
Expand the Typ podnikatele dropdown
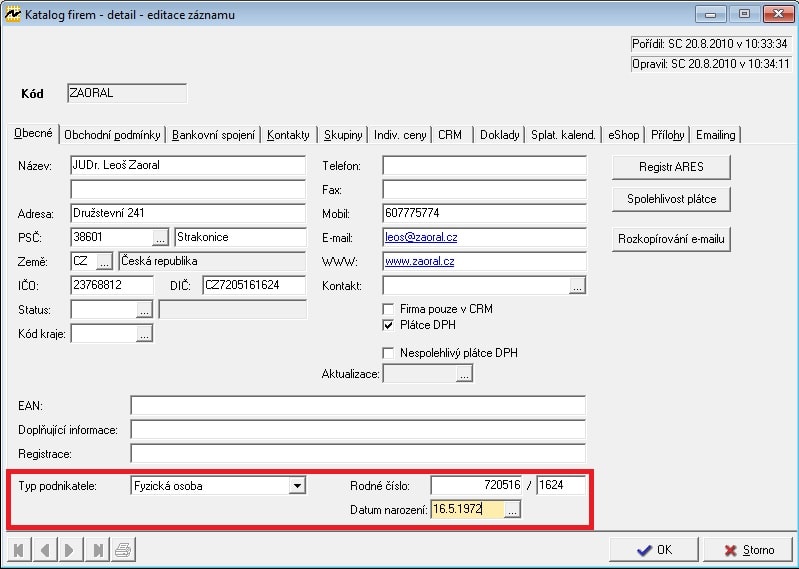[297, 485]
